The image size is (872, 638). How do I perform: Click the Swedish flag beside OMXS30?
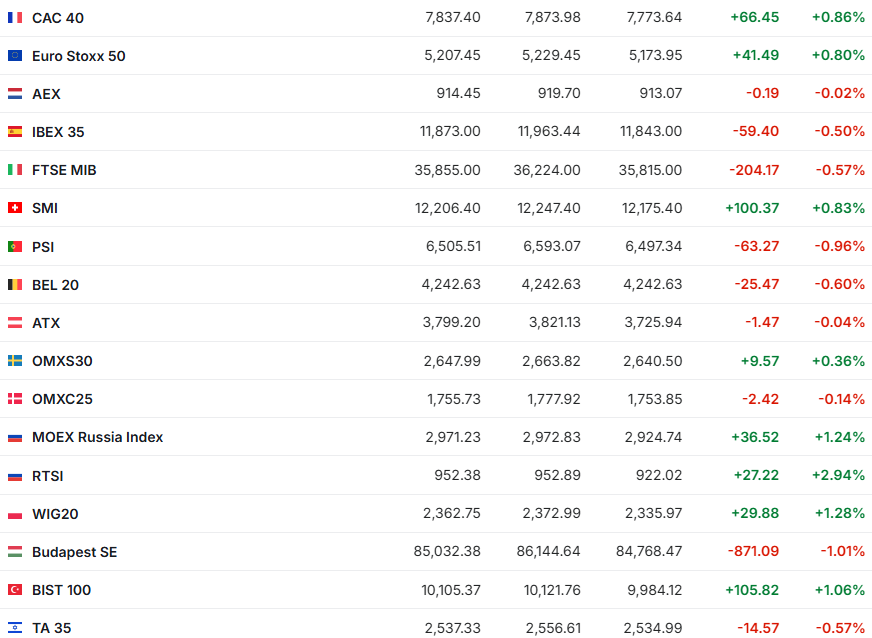click(x=15, y=361)
